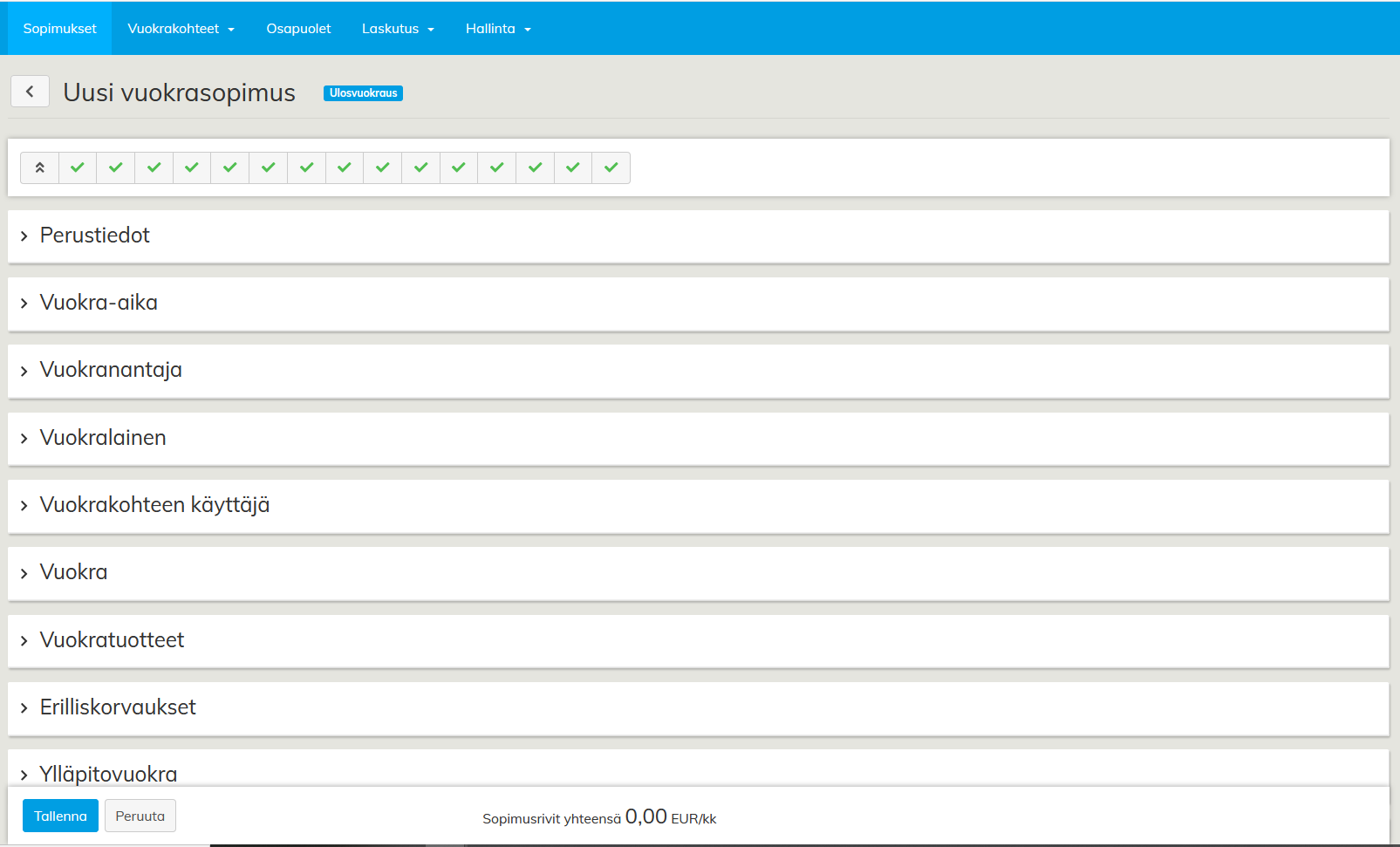Open the Vuokranantaja panel
Viewport: 1400px width, 847px height.
tap(111, 370)
